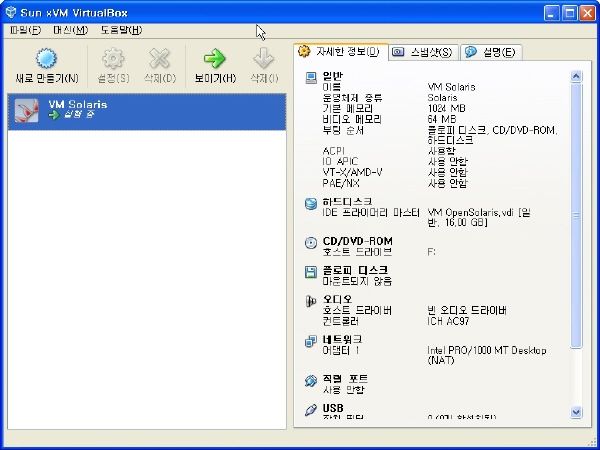Image resolution: width=600 pixels, height=450 pixels.
Task: Click the details scrollbar up arrow
Action: coord(576,77)
